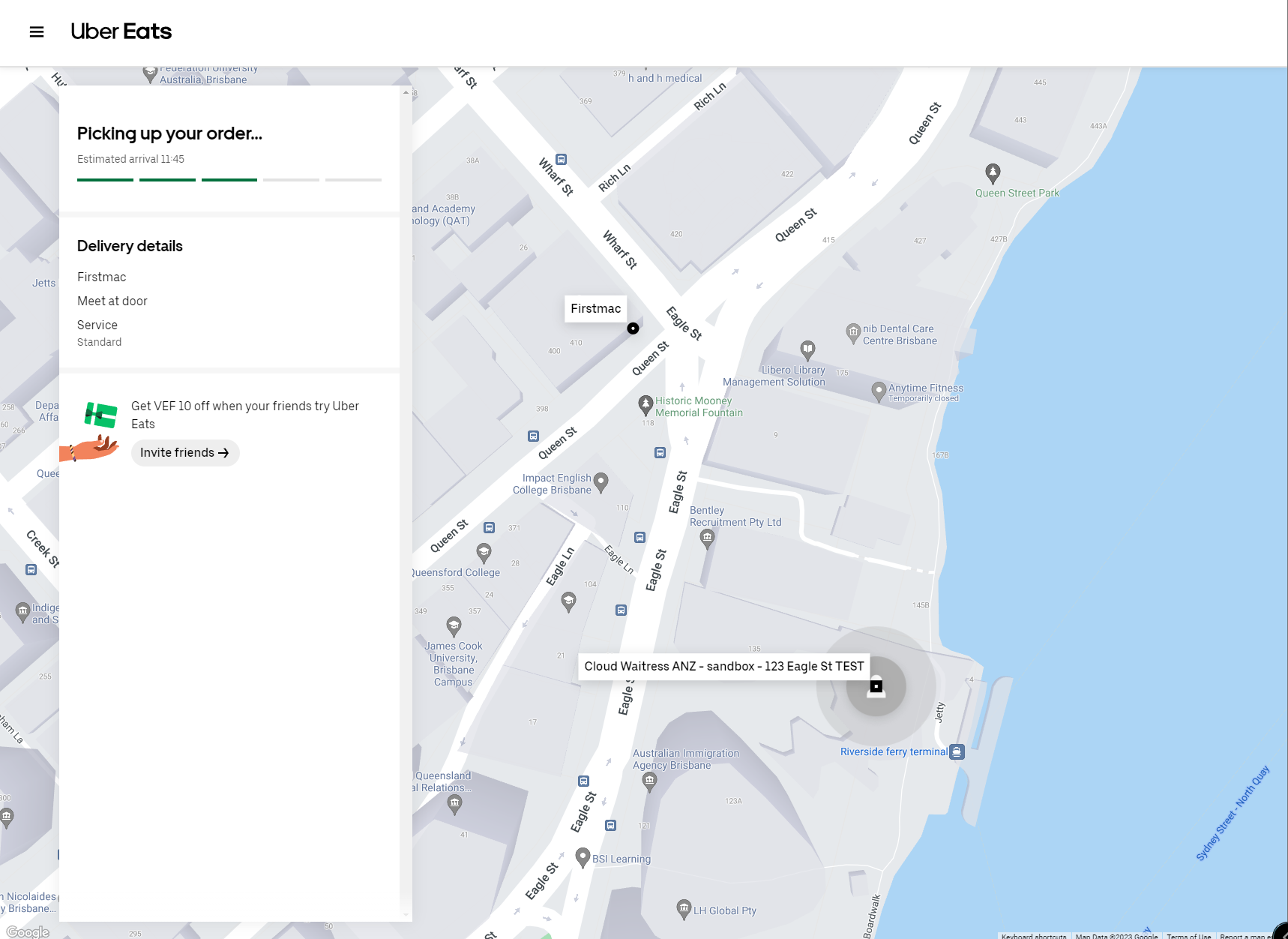
Task: Click the Uber Eats logo
Action: (121, 31)
